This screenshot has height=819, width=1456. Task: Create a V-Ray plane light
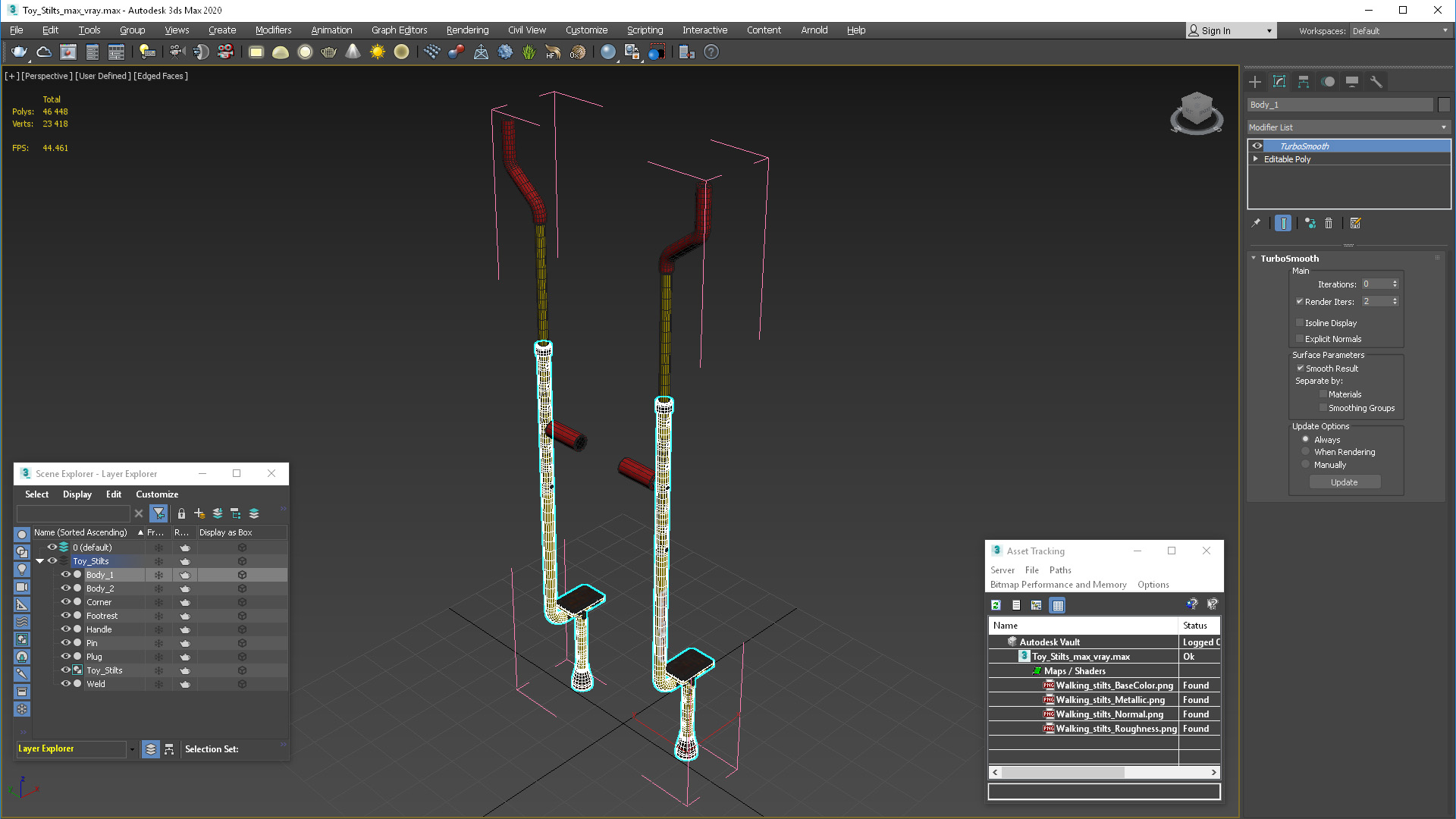click(x=256, y=52)
